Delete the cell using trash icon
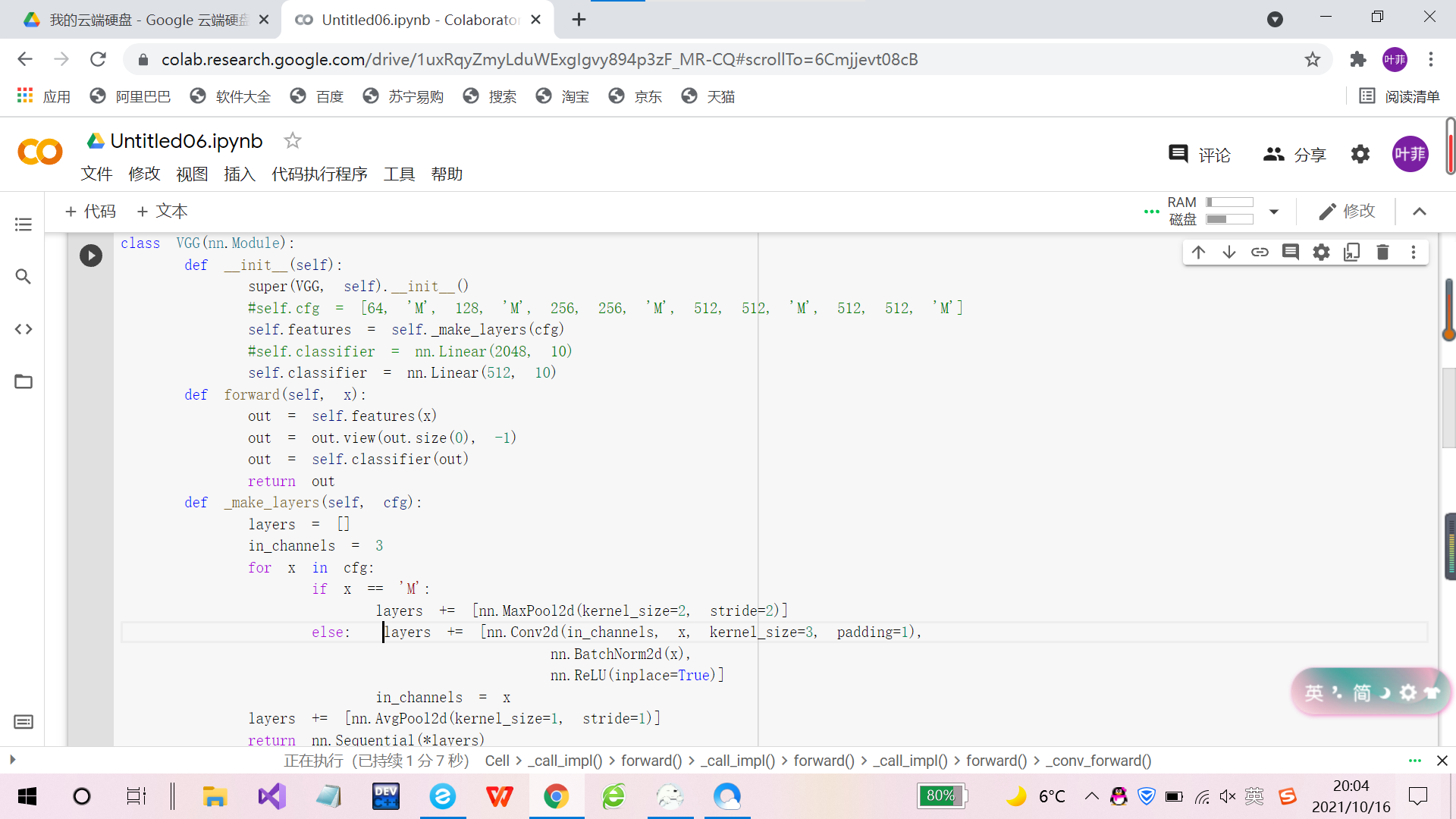The height and width of the screenshot is (819, 1456). 1382,252
